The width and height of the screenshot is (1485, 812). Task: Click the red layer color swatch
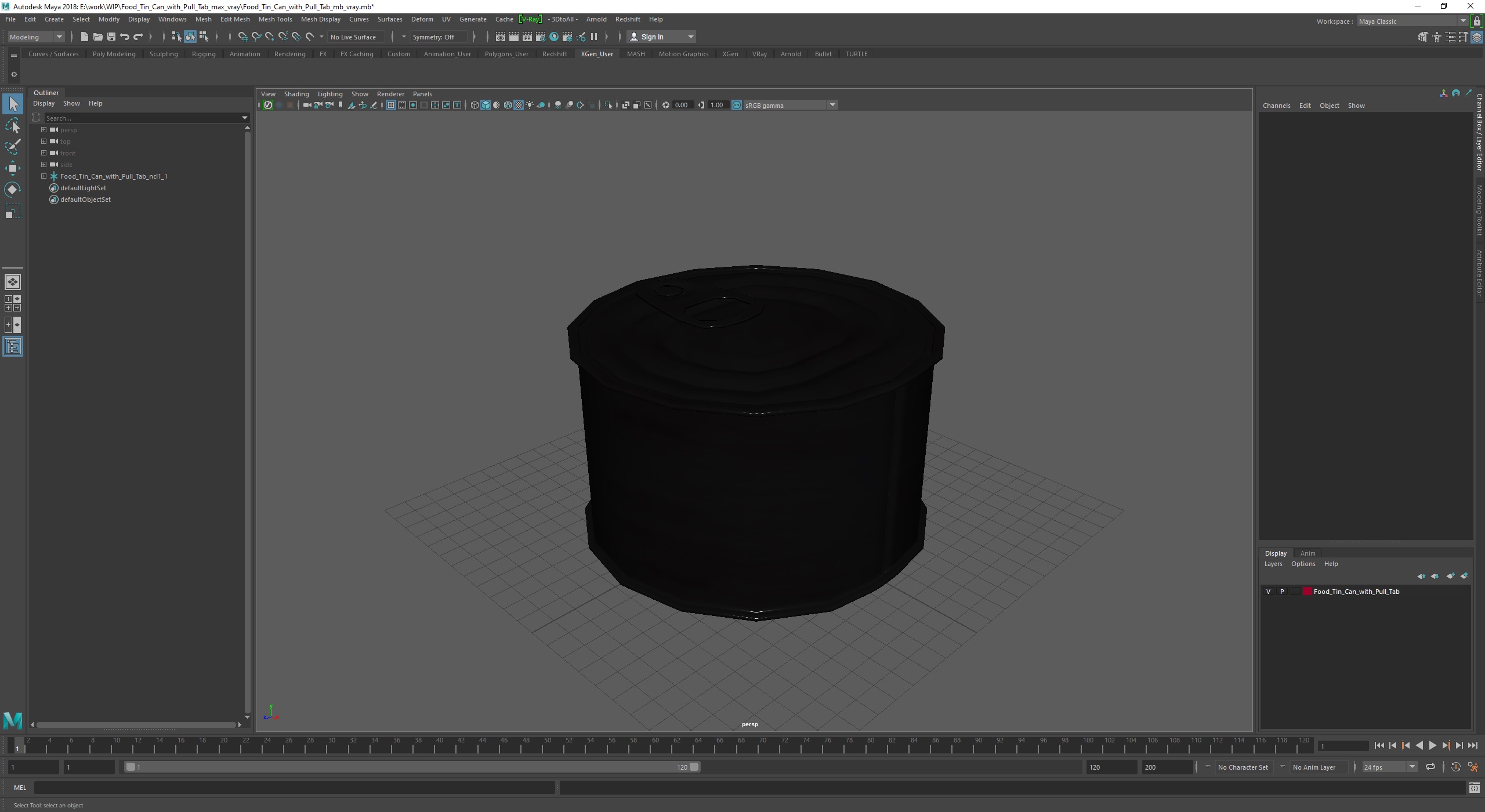pyautogui.click(x=1307, y=592)
